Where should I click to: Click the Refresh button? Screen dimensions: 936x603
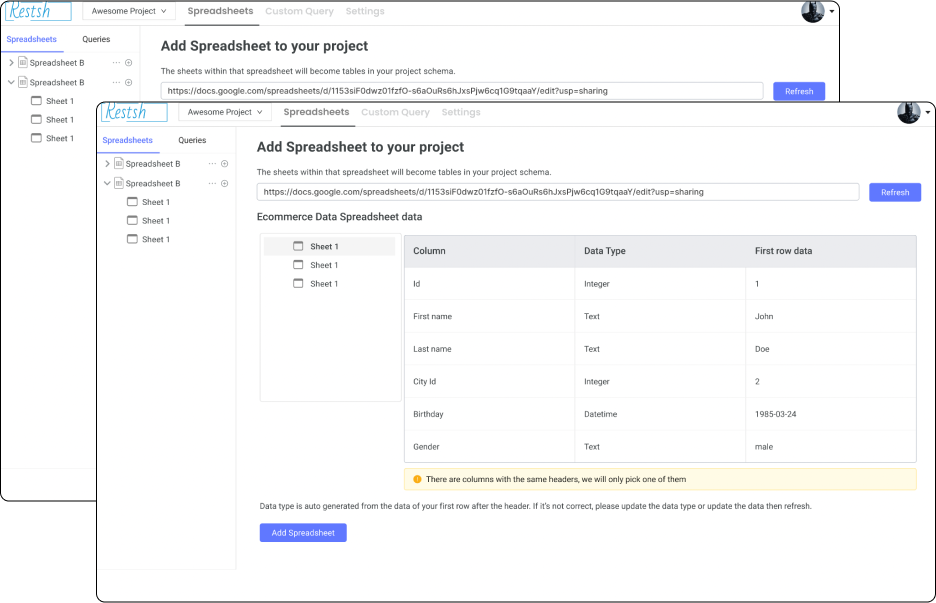(894, 191)
